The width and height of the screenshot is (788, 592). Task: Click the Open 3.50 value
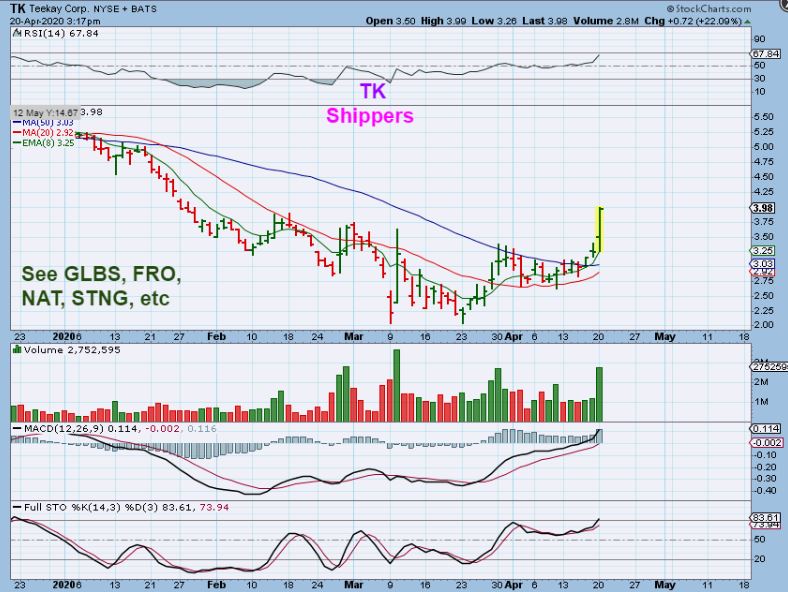[x=390, y=21]
